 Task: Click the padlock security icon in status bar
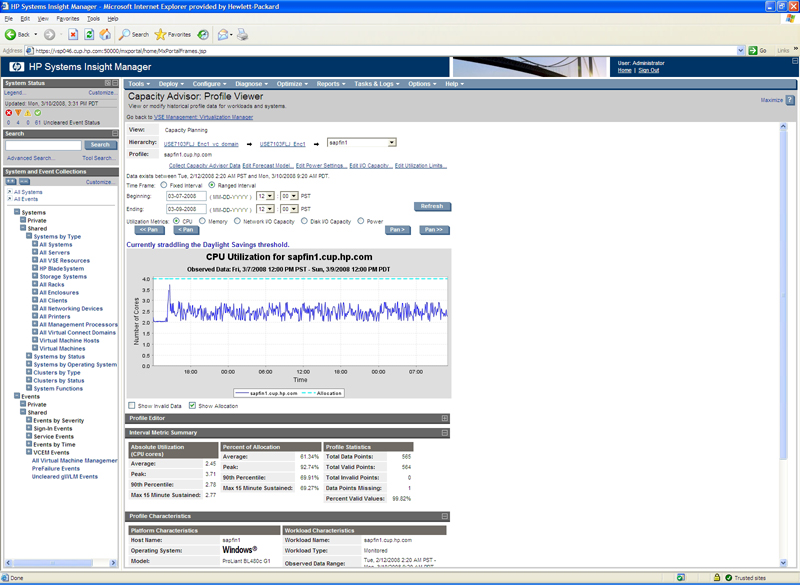tap(717, 578)
